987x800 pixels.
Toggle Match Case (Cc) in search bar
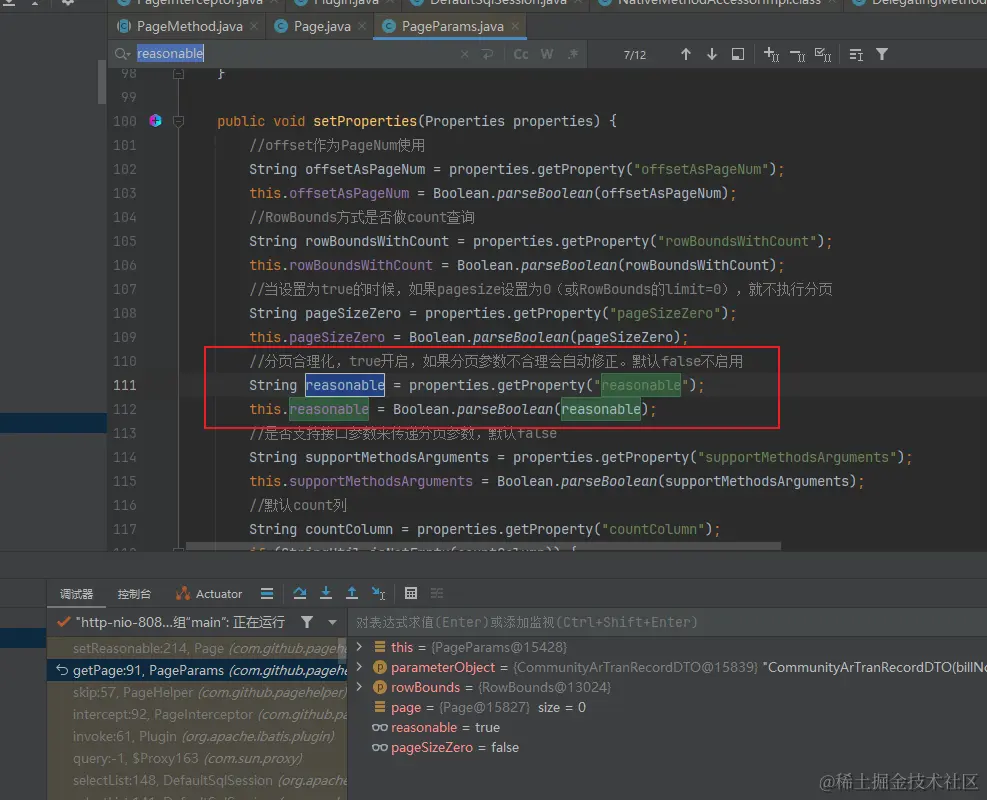point(520,54)
